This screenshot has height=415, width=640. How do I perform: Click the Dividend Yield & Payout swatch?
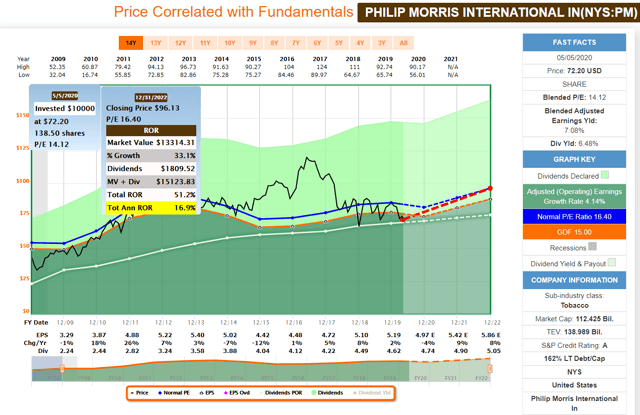click(x=611, y=262)
